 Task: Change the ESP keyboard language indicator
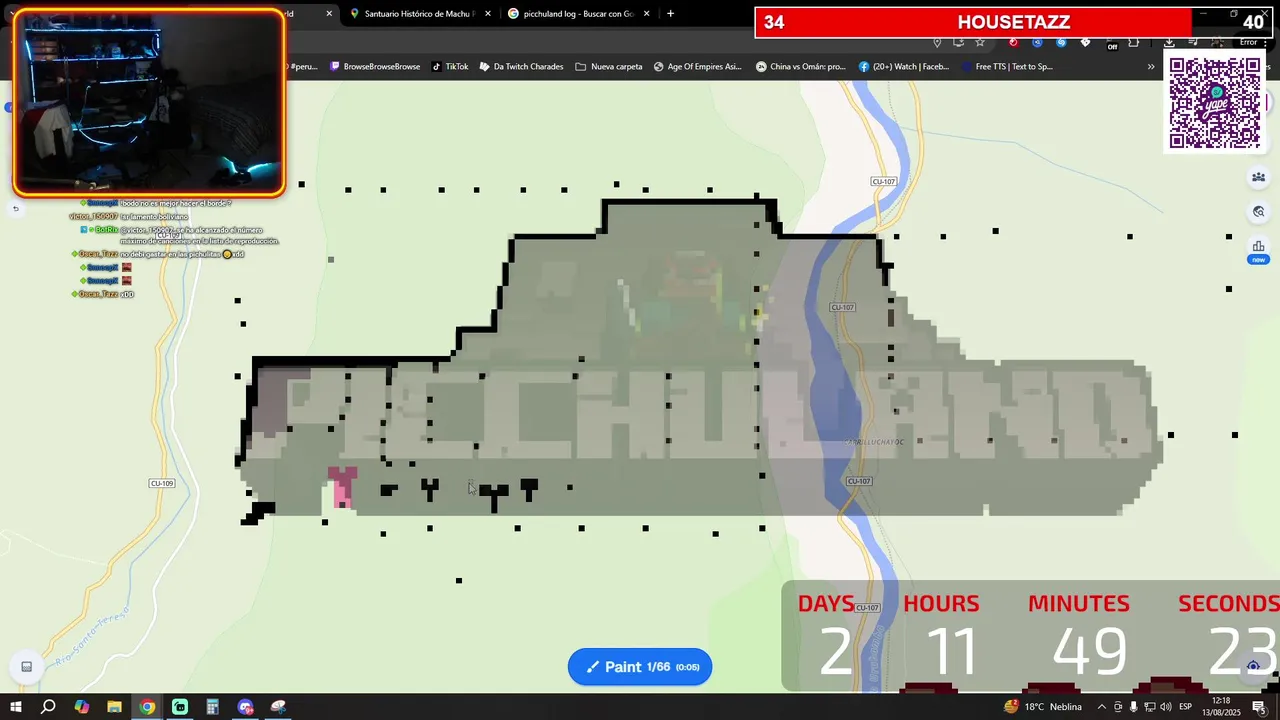tap(1185, 707)
